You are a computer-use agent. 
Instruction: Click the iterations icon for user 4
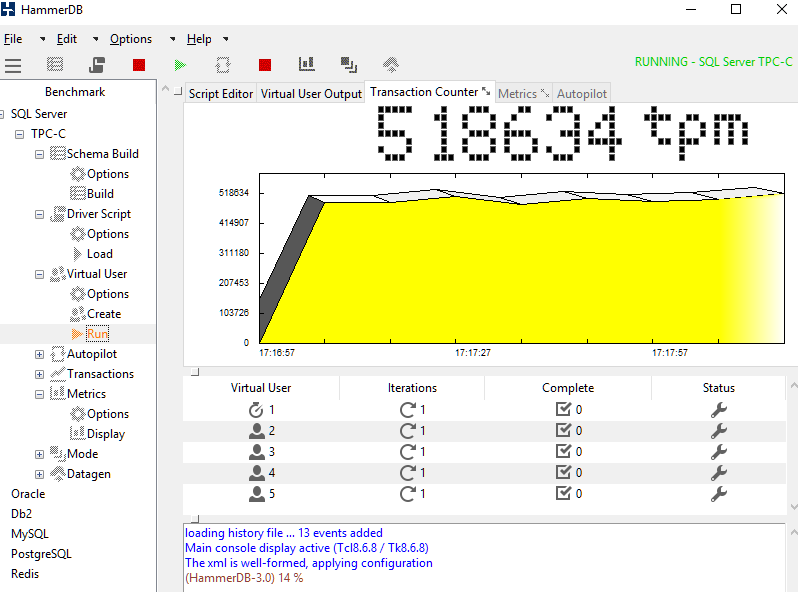click(408, 473)
